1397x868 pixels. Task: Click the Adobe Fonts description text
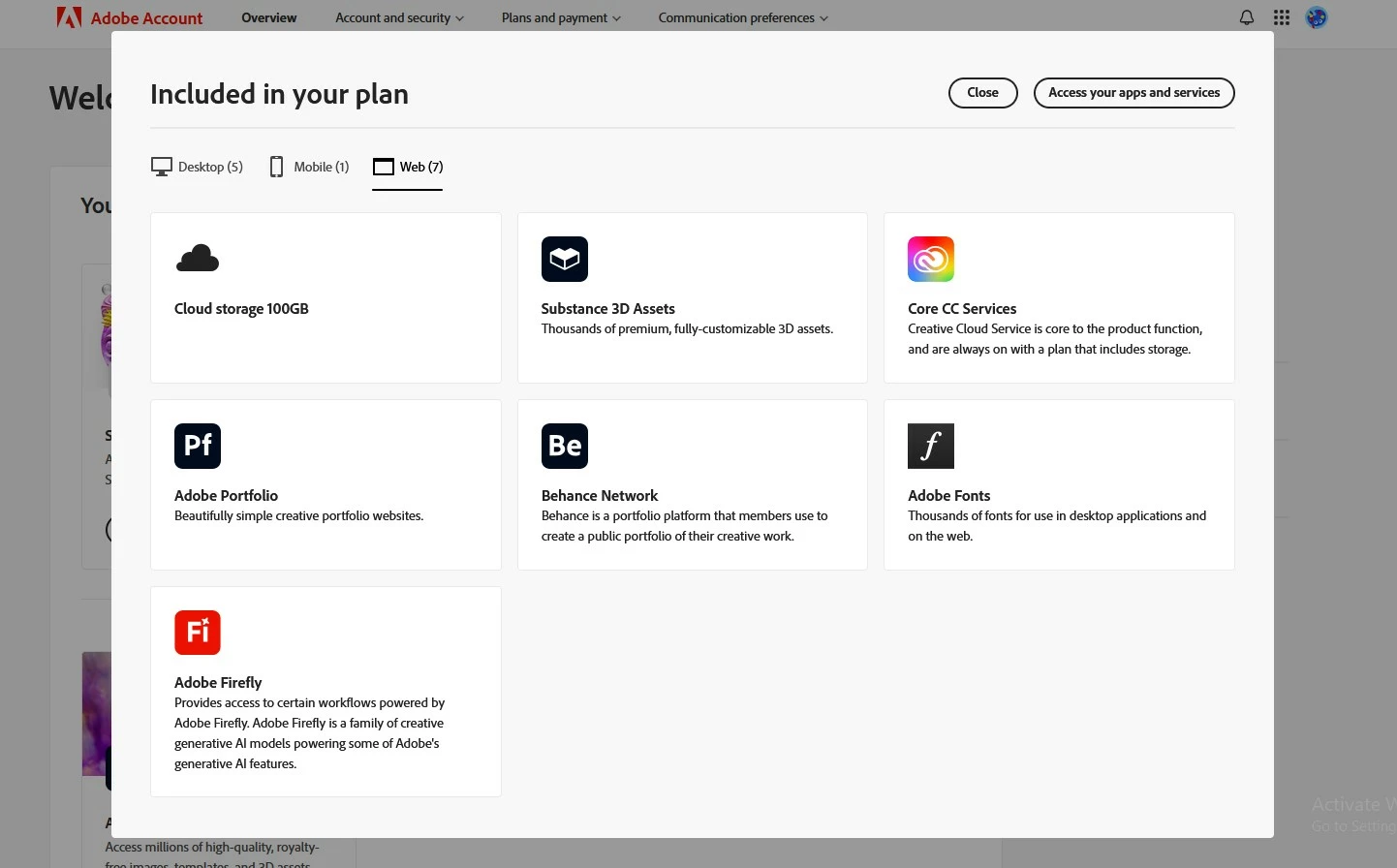coord(1057,526)
